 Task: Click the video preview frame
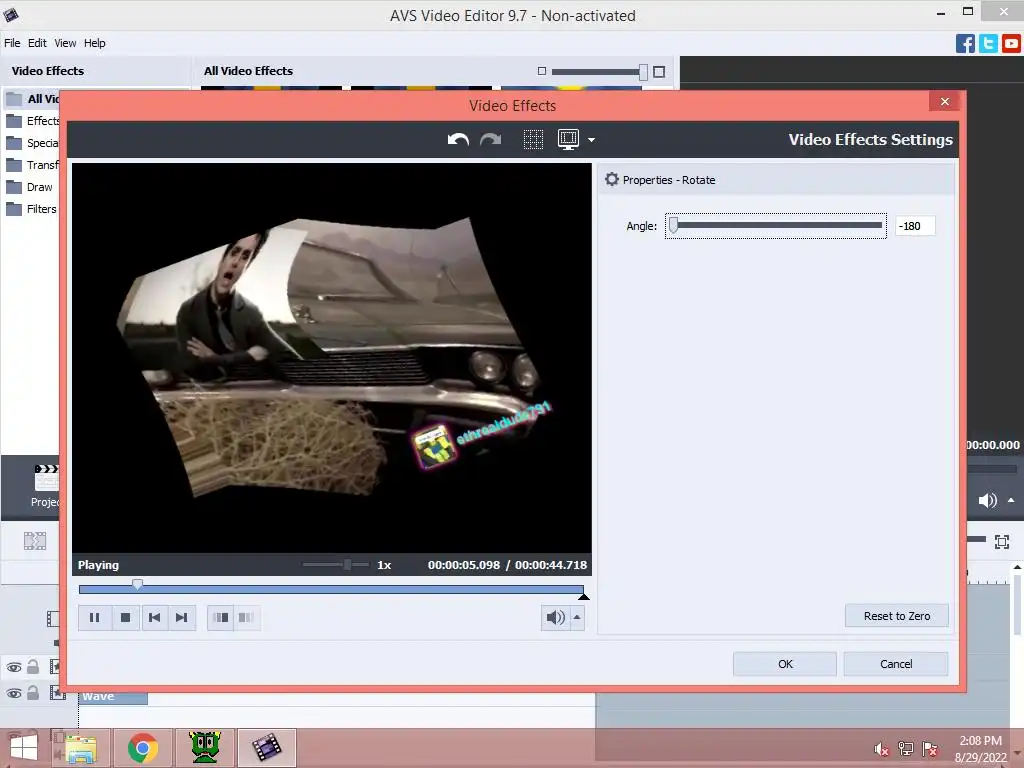(332, 358)
